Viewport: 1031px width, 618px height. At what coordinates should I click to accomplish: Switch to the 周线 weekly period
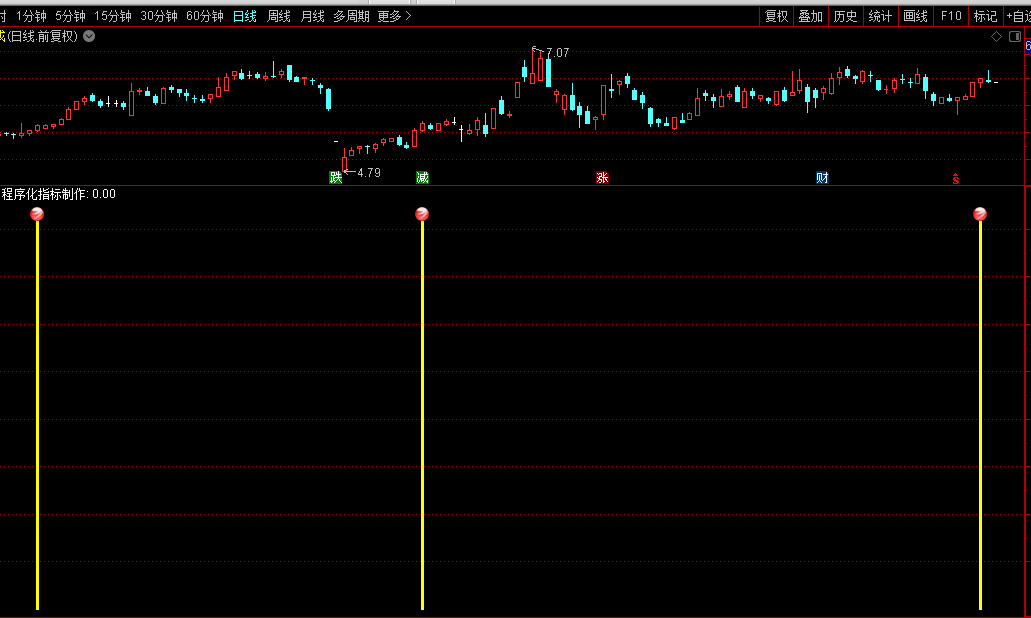coord(279,16)
